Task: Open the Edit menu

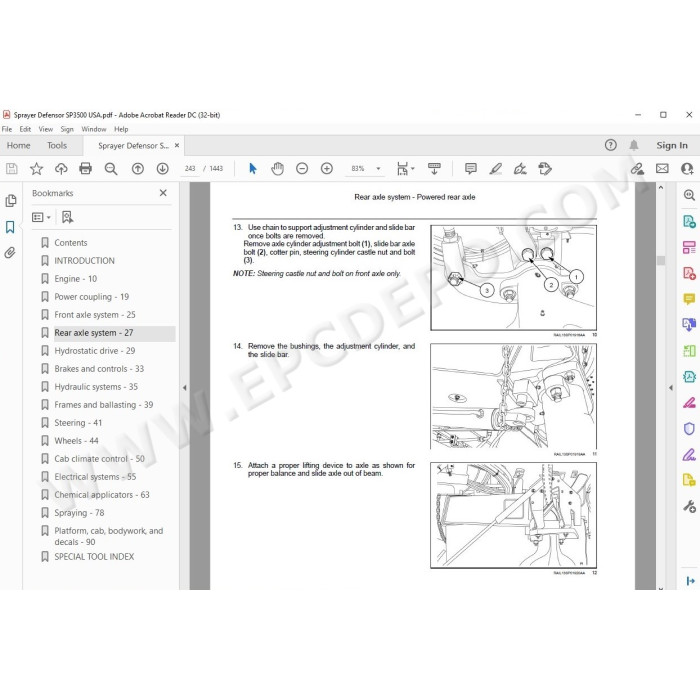Action: click(25, 129)
